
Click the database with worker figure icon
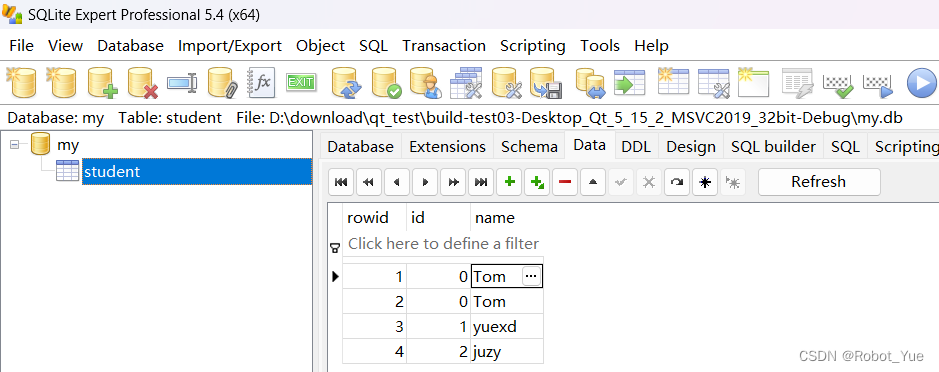tap(426, 83)
